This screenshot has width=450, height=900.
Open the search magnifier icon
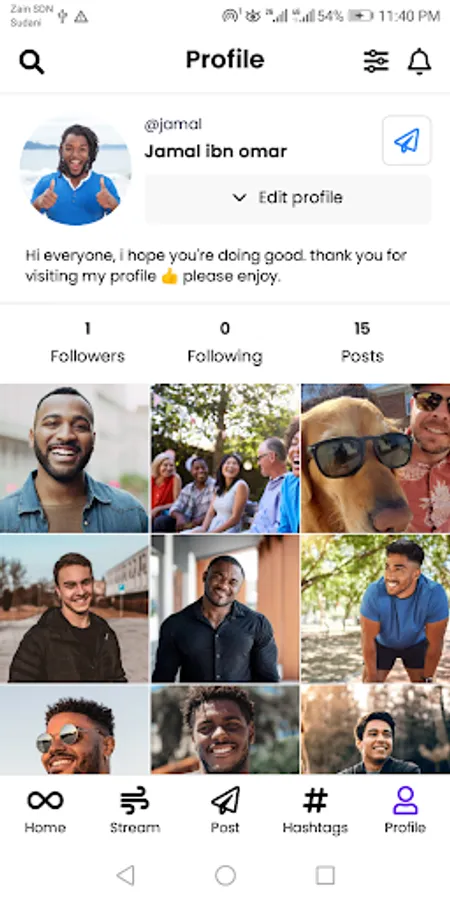[x=32, y=61]
